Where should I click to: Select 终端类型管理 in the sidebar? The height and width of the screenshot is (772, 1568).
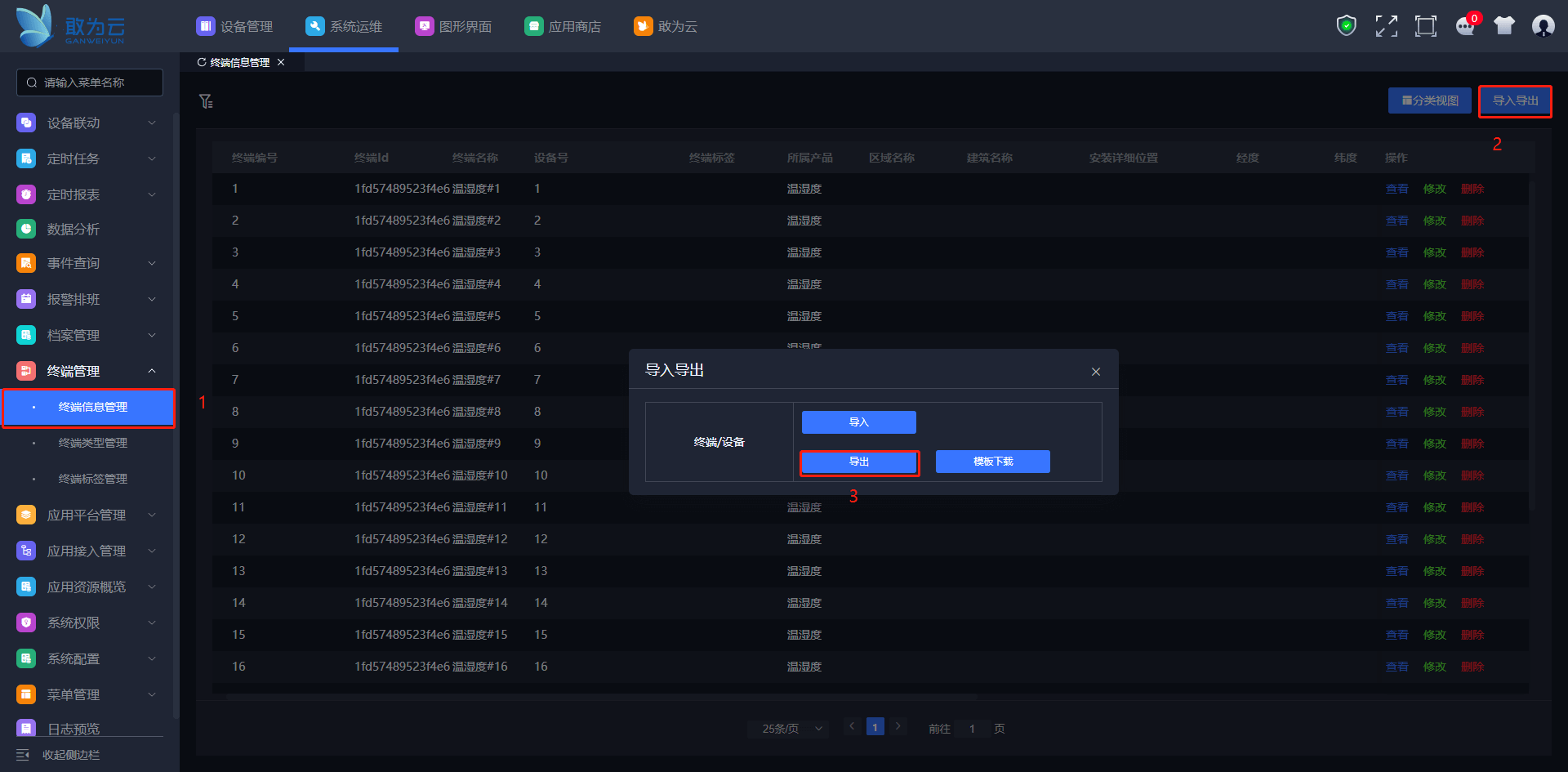93,443
